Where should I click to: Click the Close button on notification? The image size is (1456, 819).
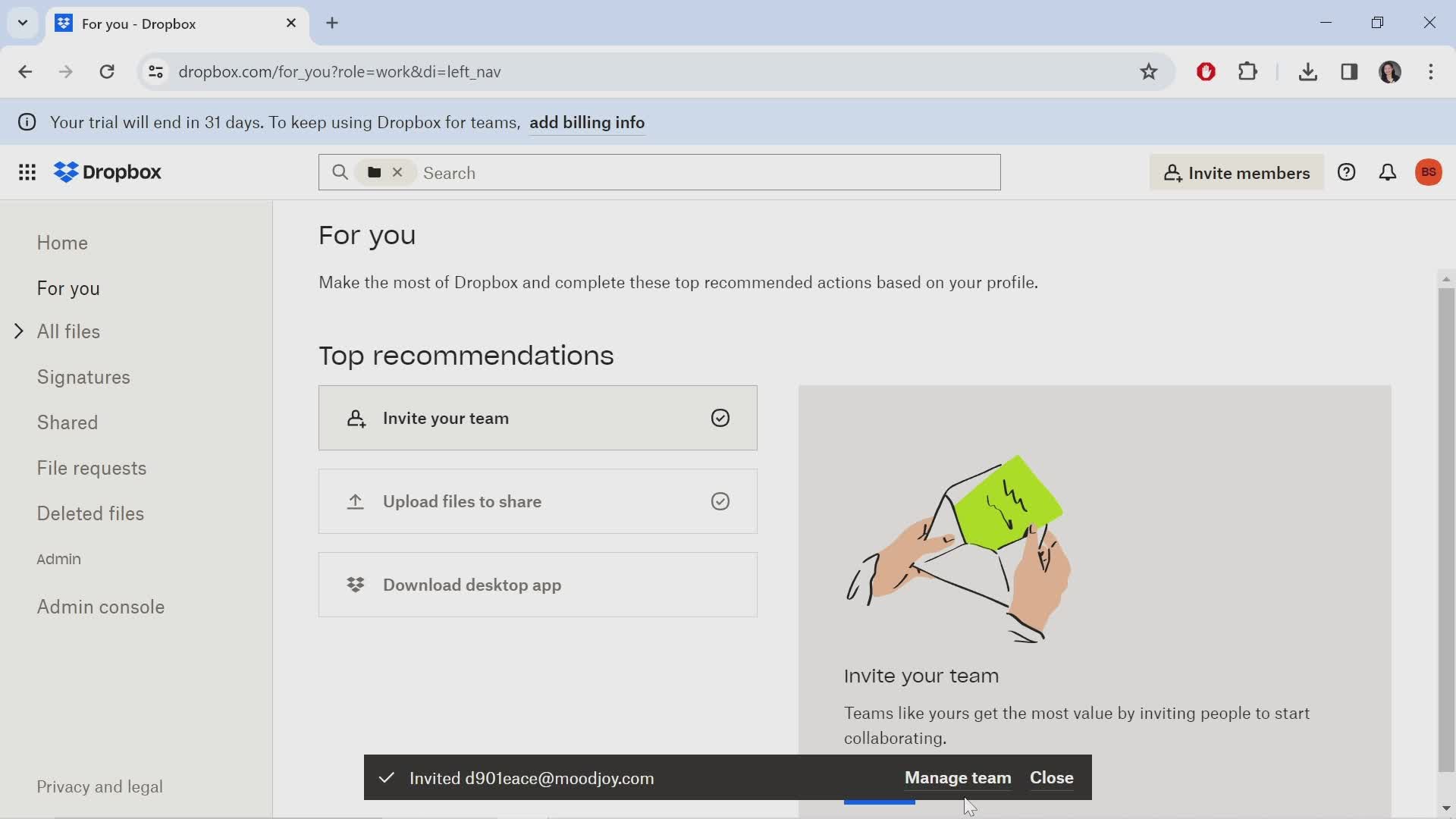[1052, 777]
